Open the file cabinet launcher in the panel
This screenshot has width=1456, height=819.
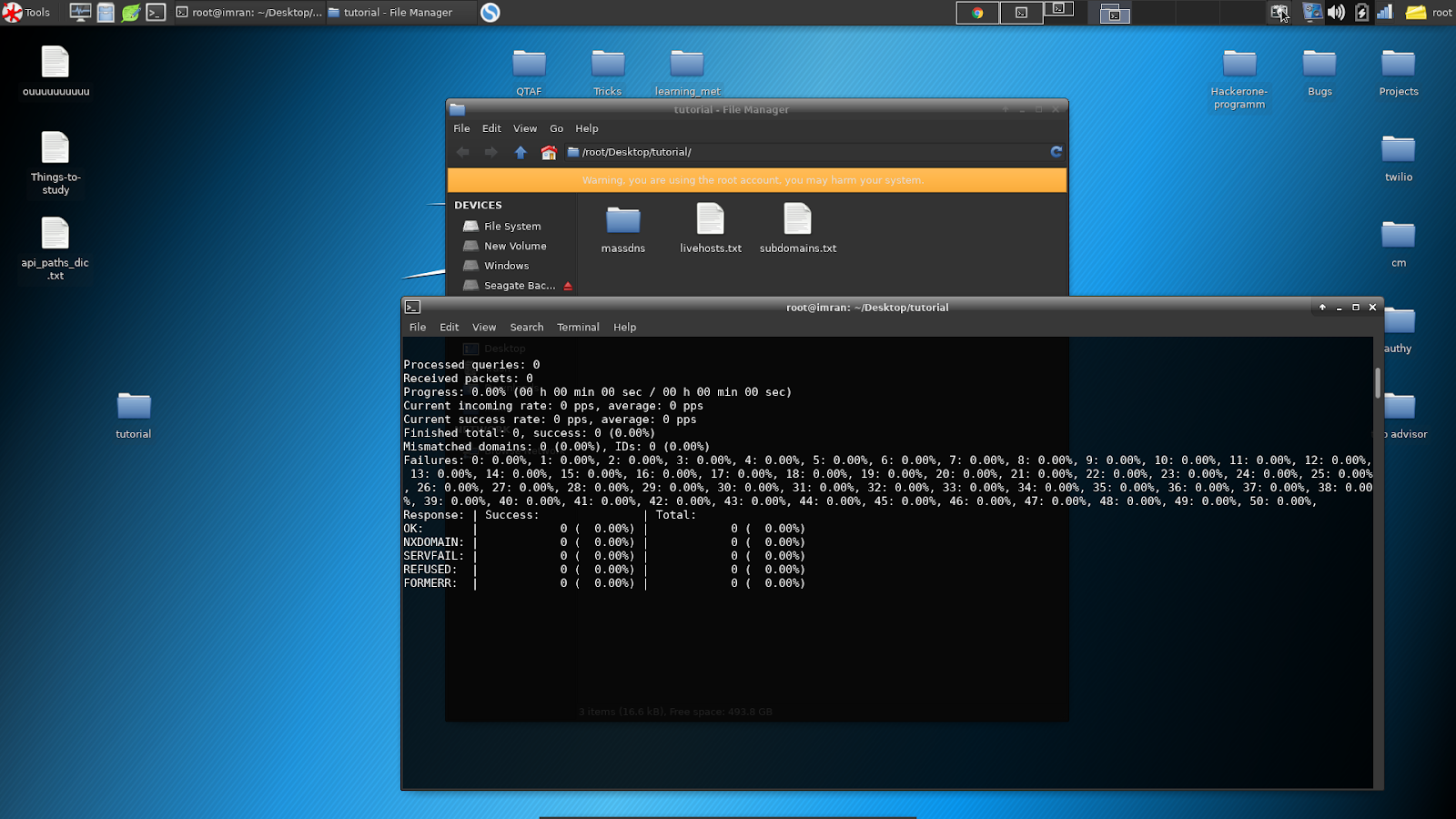(x=106, y=13)
